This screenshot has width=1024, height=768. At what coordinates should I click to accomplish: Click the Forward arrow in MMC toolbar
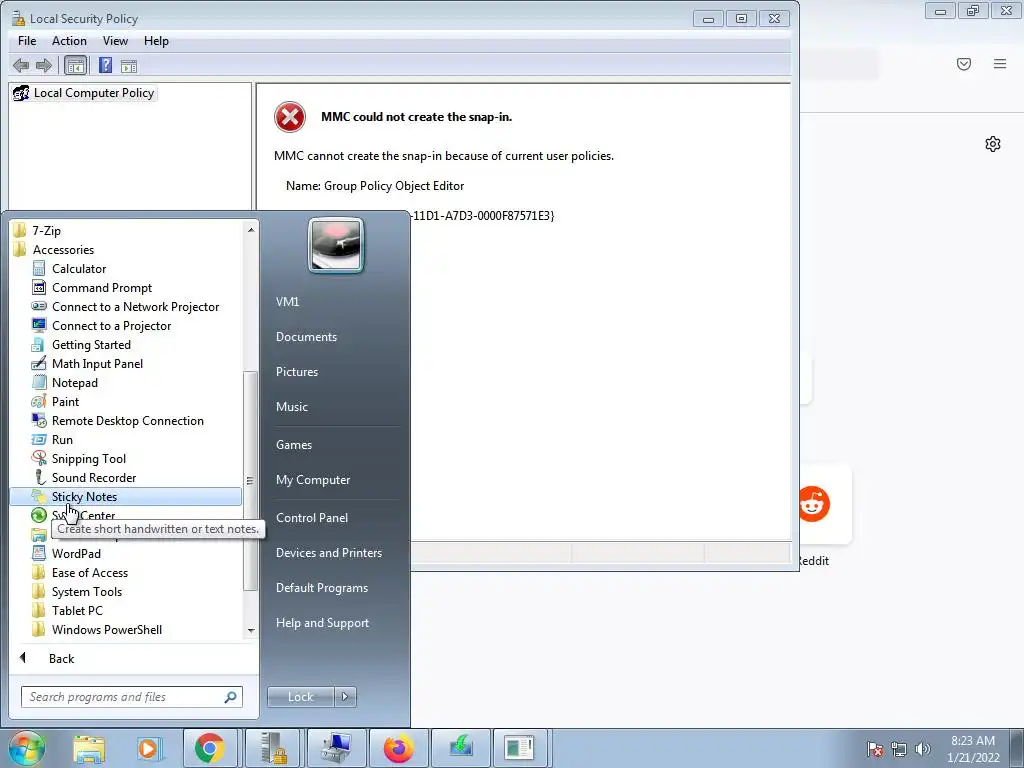44,65
